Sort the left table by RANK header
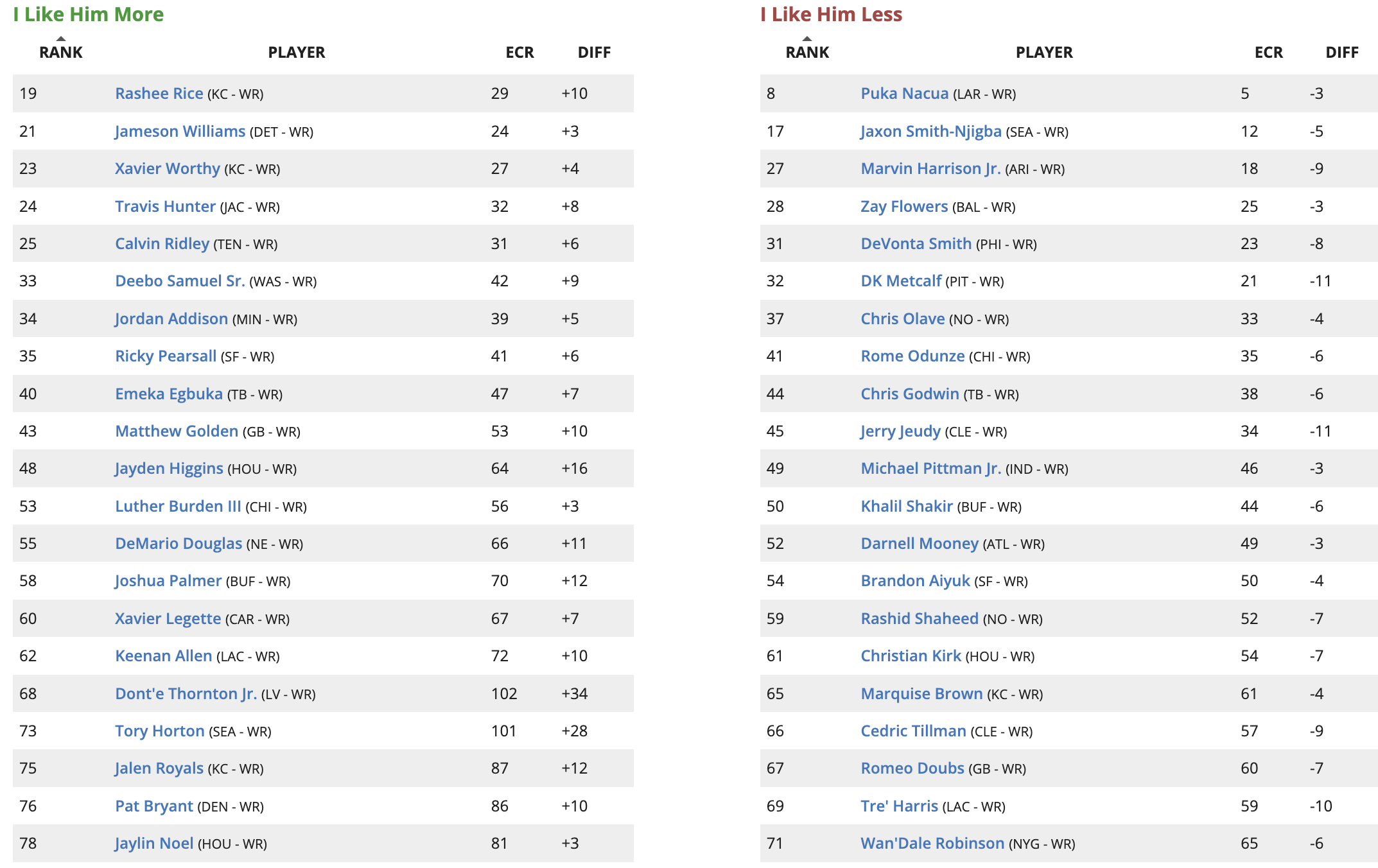Viewport: 1378px width, 868px height. [61, 53]
